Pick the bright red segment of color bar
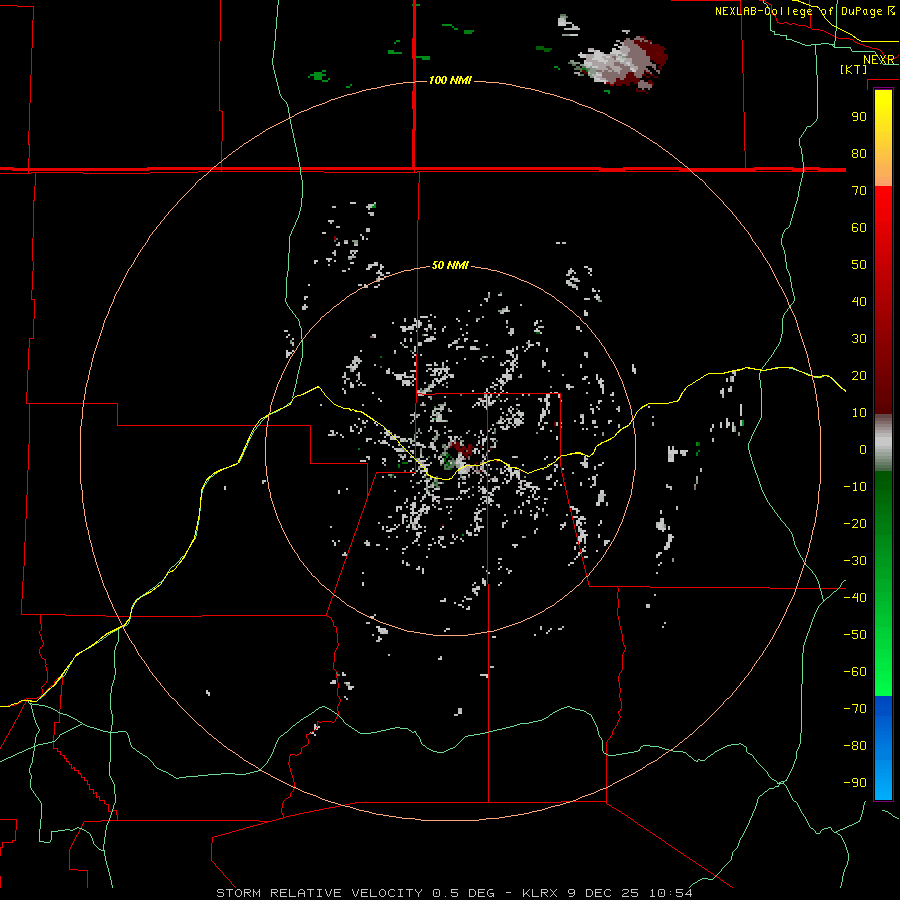Image resolution: width=900 pixels, height=900 pixels. [883, 215]
